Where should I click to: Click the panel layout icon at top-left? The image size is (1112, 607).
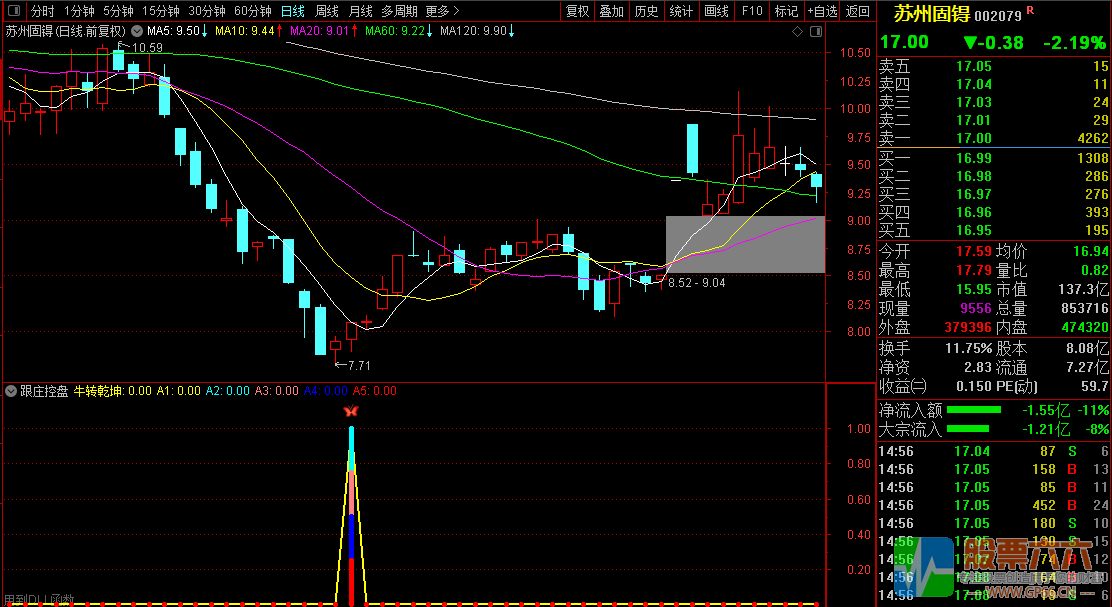tap(13, 12)
